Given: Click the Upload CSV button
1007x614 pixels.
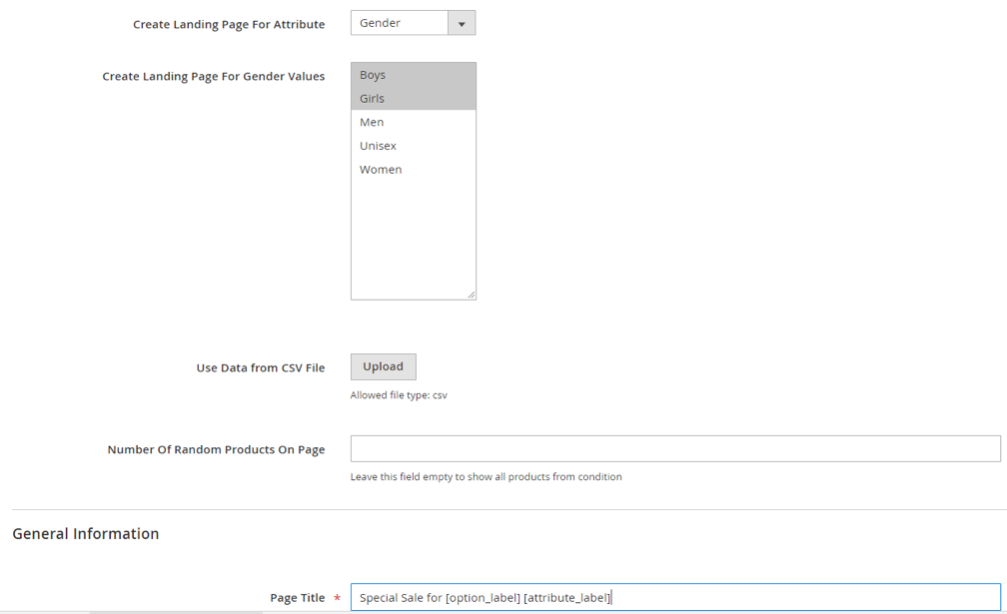Looking at the screenshot, I should 383,367.
